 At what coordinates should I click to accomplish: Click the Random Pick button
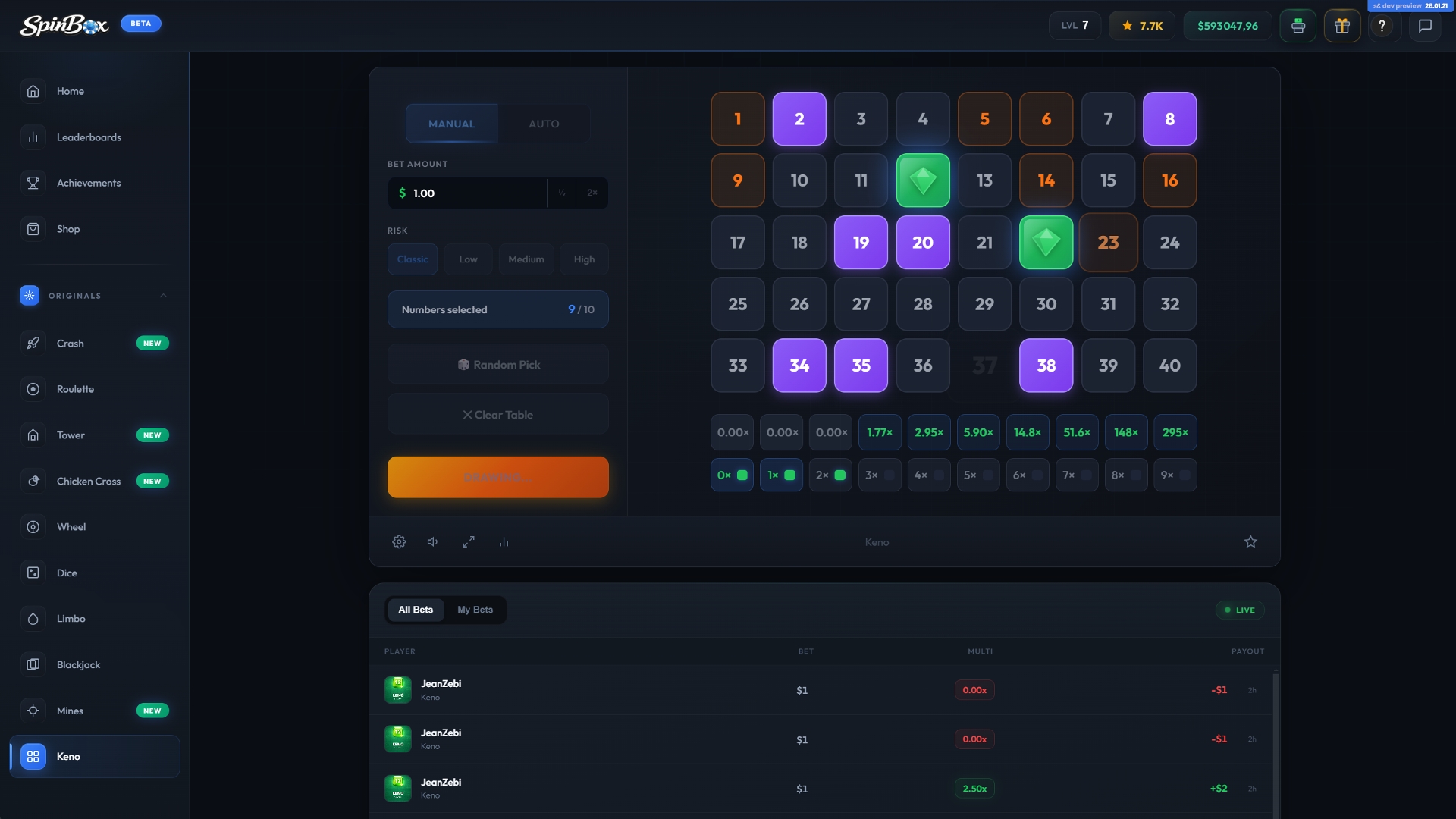[x=498, y=365]
